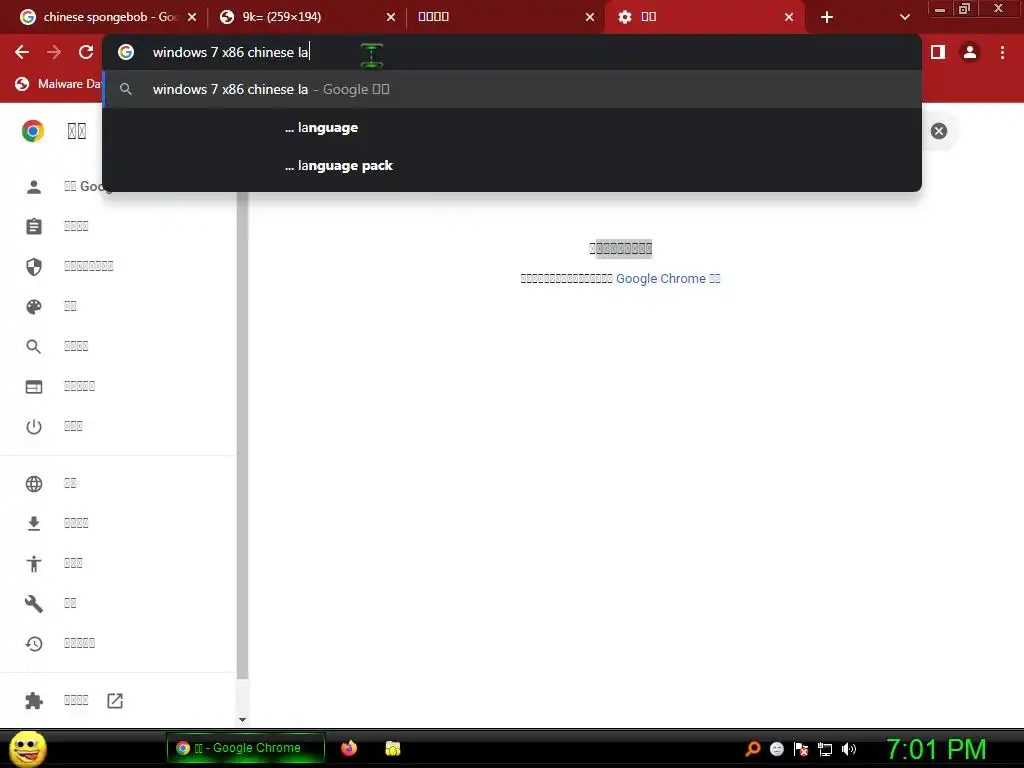Open the extensions puzzle piece entry
This screenshot has height=768, width=1024.
pyautogui.click(x=34, y=701)
